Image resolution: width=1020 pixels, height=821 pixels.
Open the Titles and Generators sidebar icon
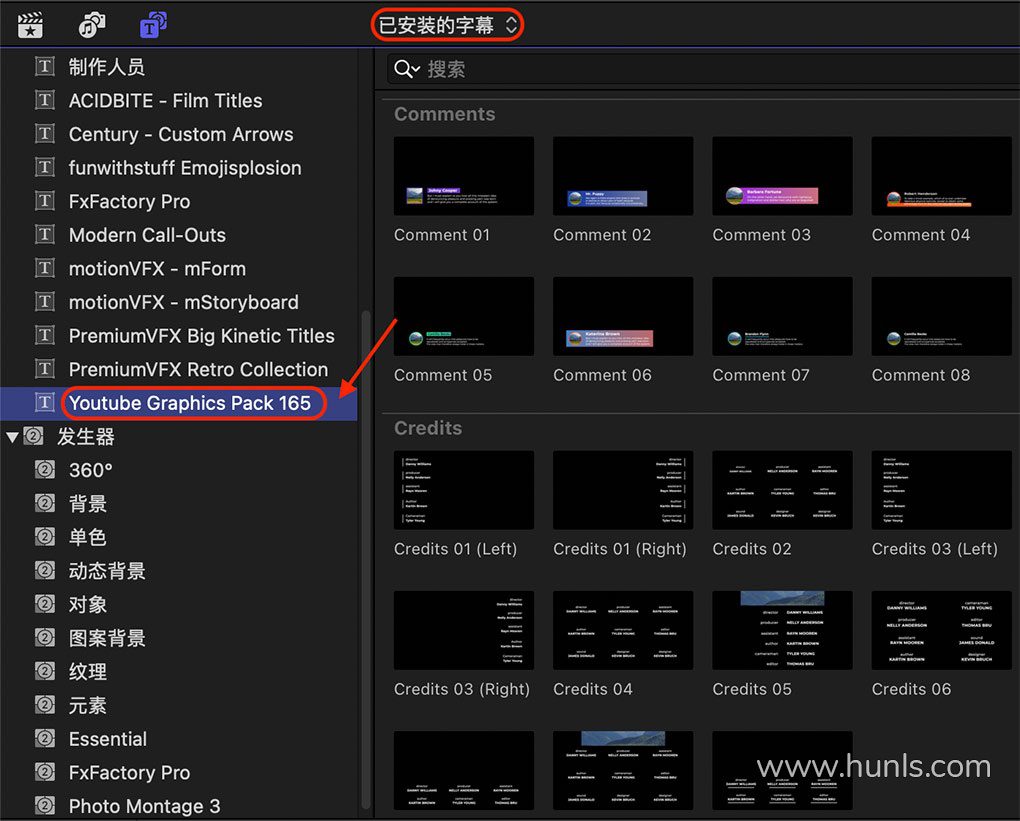[x=153, y=25]
